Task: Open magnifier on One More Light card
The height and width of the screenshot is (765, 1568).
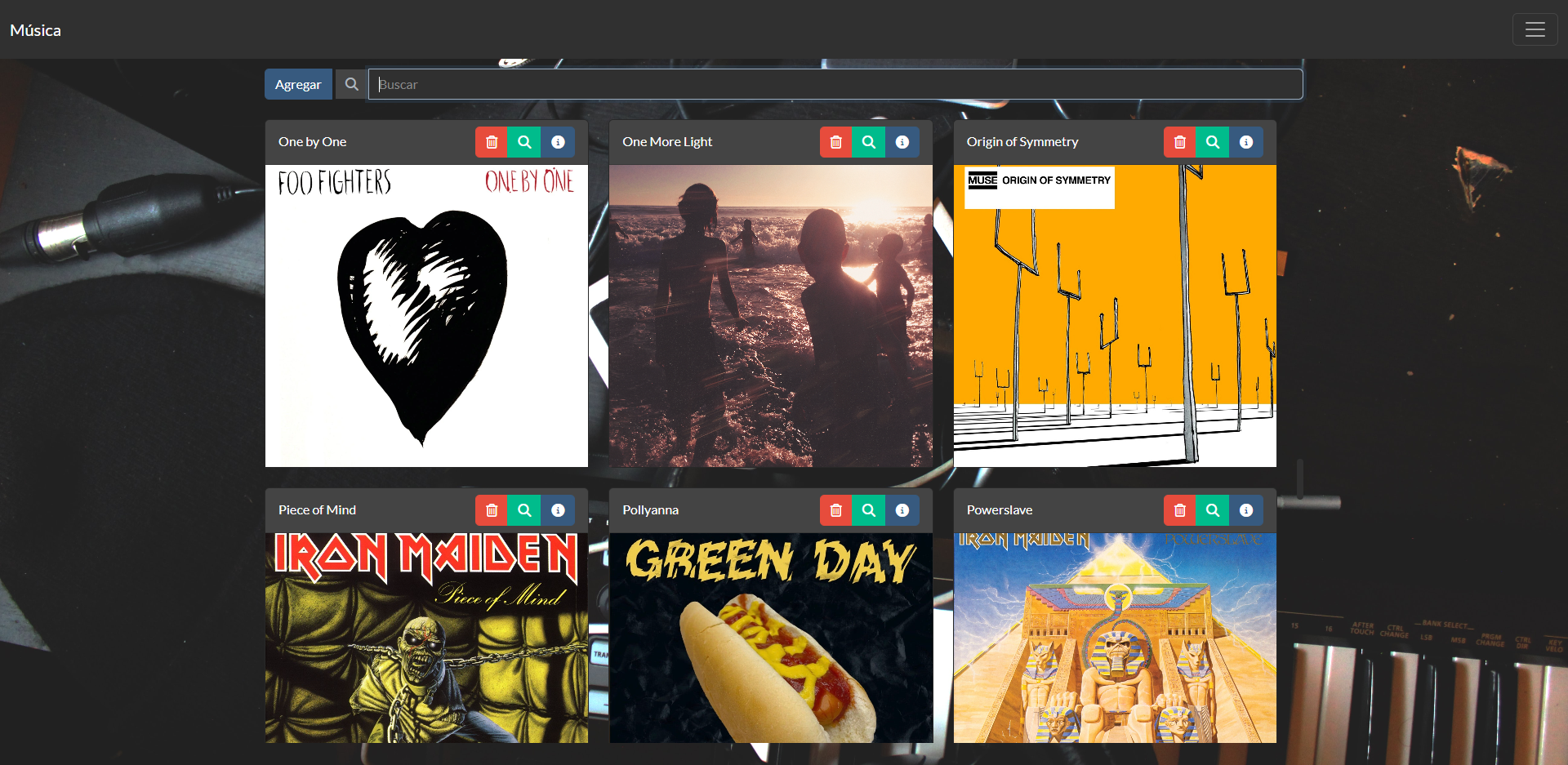Action: [x=869, y=142]
